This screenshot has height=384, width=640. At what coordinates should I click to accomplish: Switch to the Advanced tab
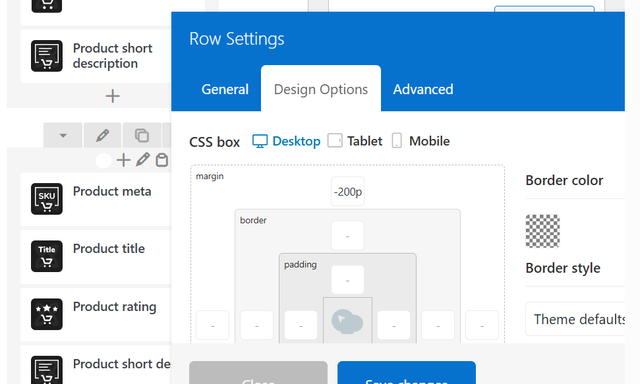(x=423, y=89)
